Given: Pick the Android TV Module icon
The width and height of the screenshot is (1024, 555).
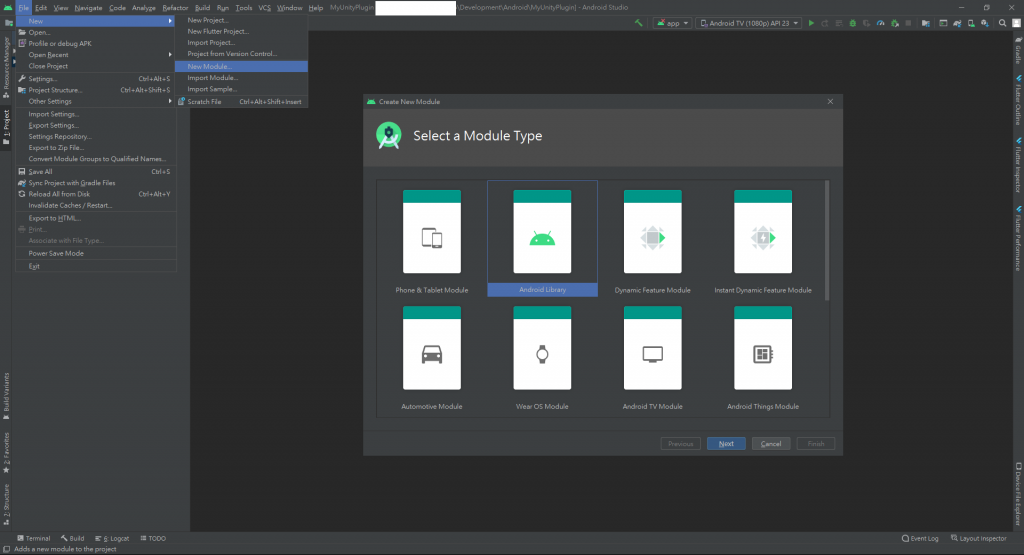Looking at the screenshot, I should (652, 356).
